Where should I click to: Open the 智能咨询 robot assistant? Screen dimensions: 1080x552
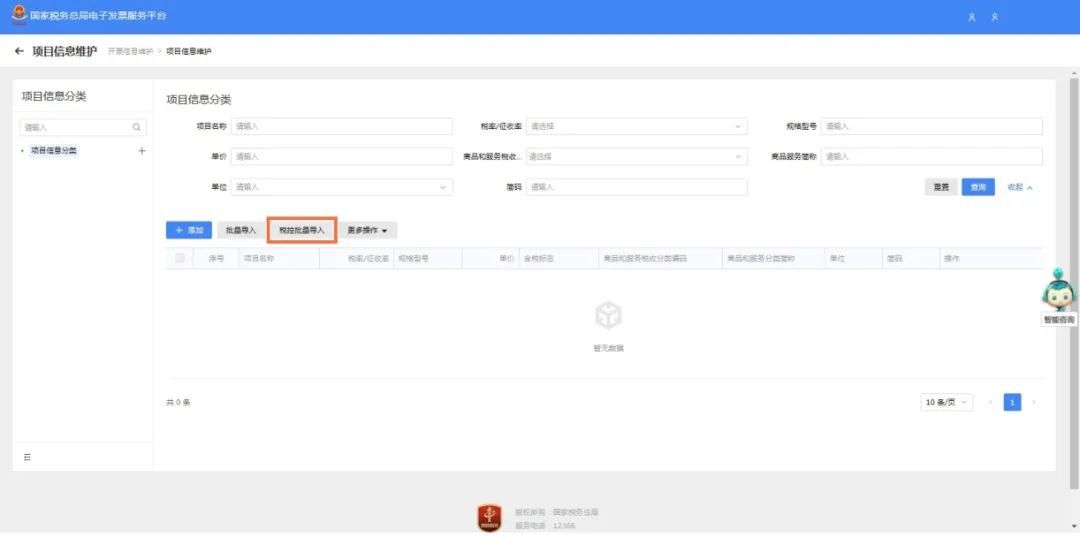pyautogui.click(x=1058, y=292)
